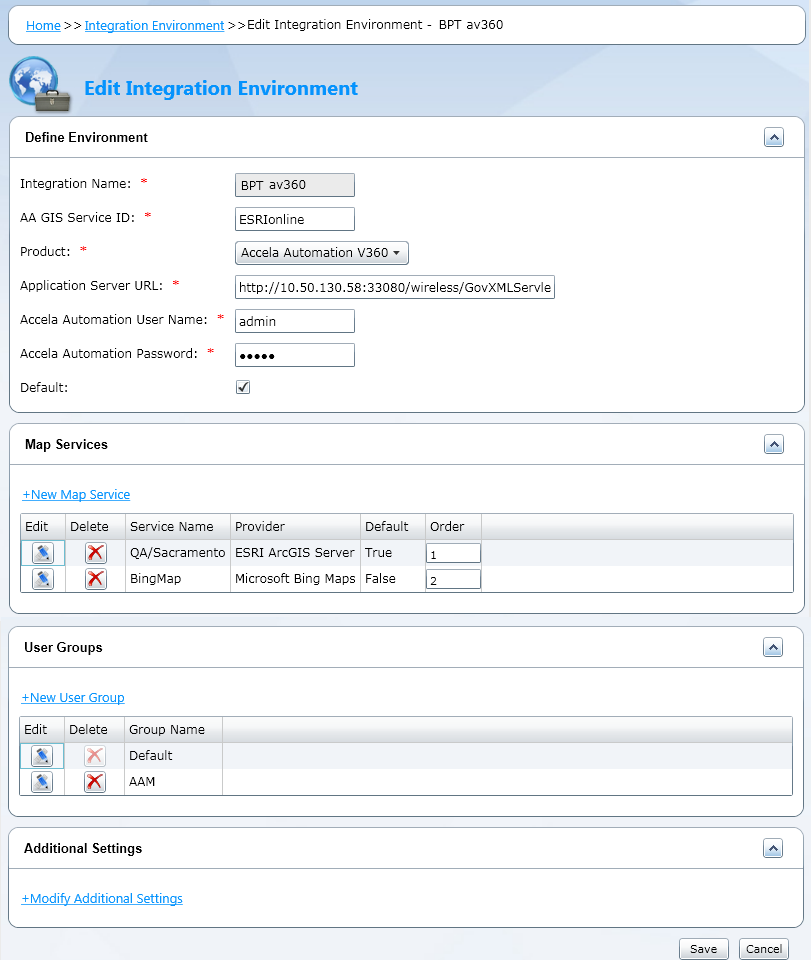
Task: Collapse the Map Services section
Action: pos(773,444)
